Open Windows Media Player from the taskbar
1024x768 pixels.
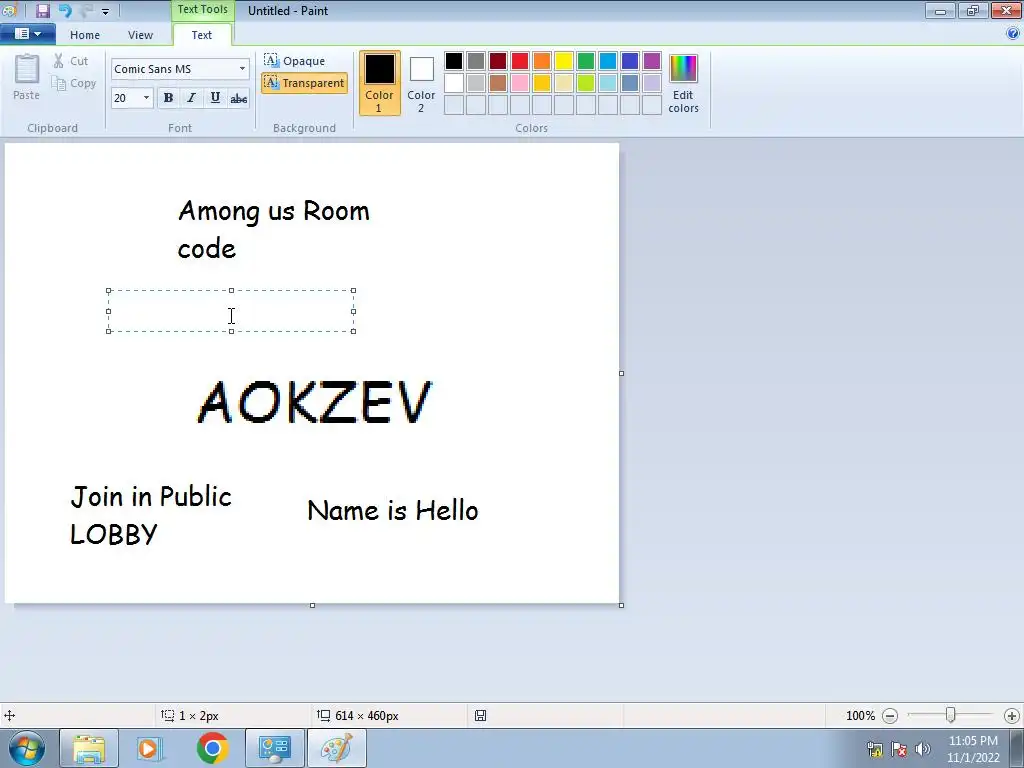coord(150,748)
